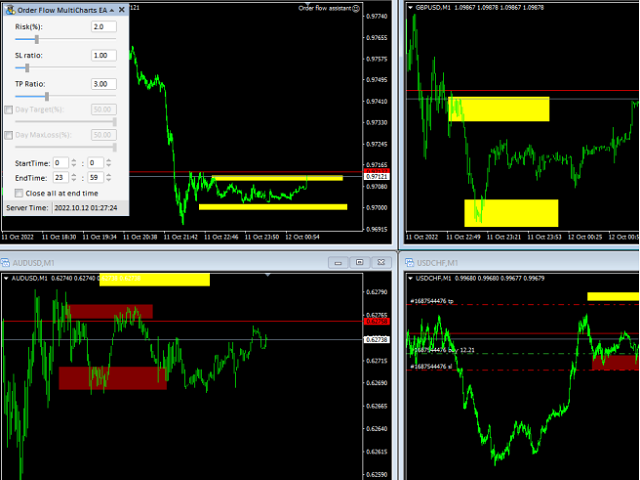Click the Server Time value 2022.10.12 01:27:24
Image resolution: width=640 pixels, height=480 pixels.
pyautogui.click(x=86, y=208)
